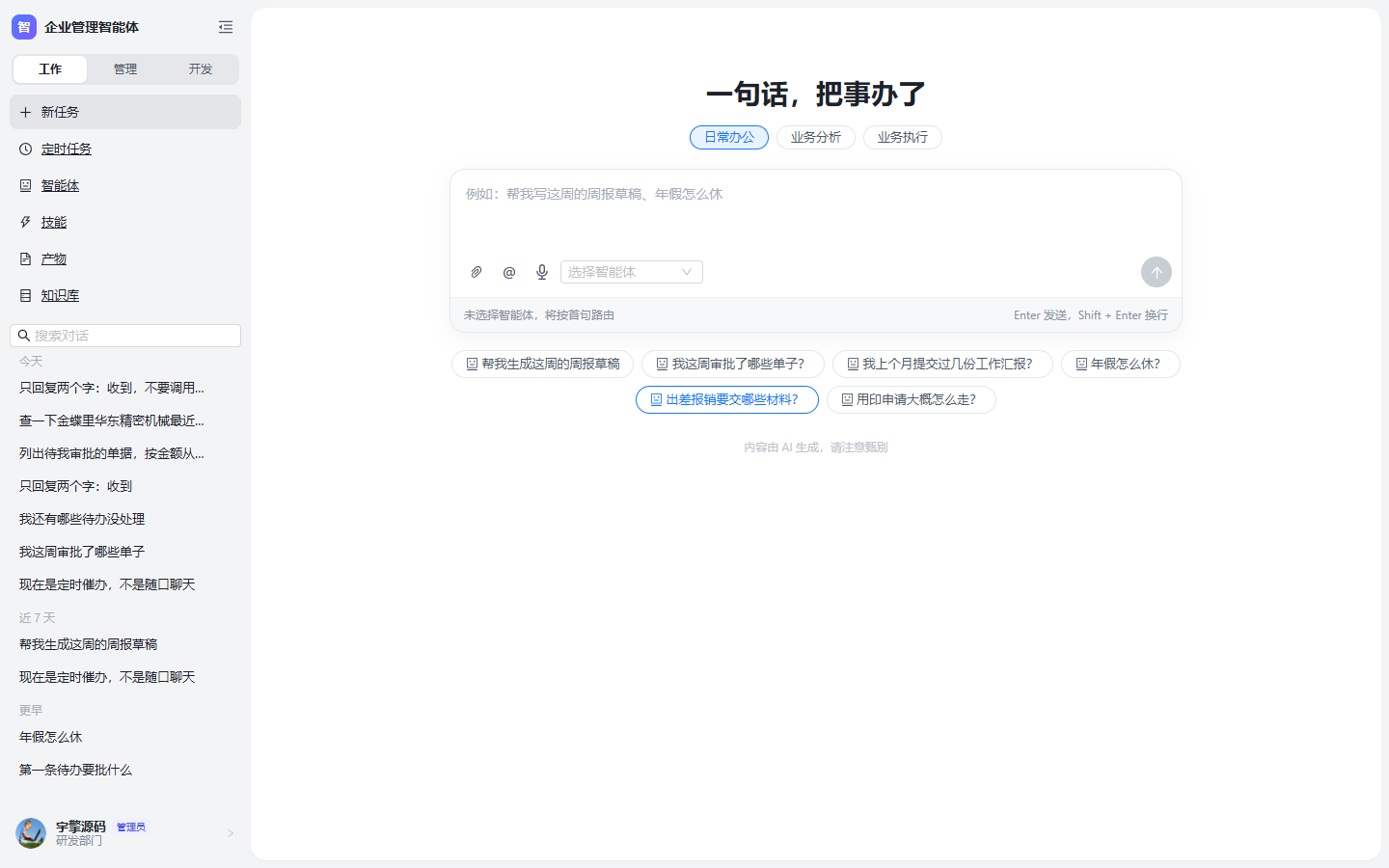Click the robot icon on 我上个月提交过 chip
Image resolution: width=1389 pixels, height=868 pixels.
tap(853, 364)
